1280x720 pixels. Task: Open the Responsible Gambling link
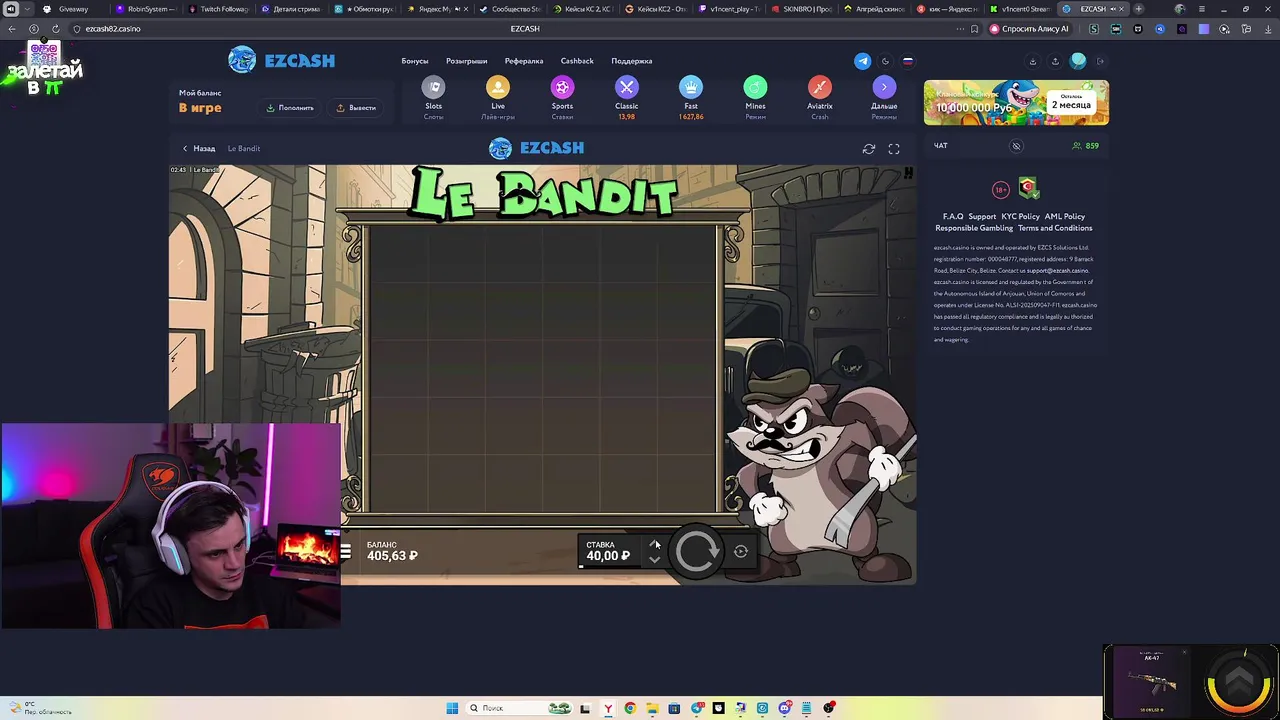(x=974, y=228)
